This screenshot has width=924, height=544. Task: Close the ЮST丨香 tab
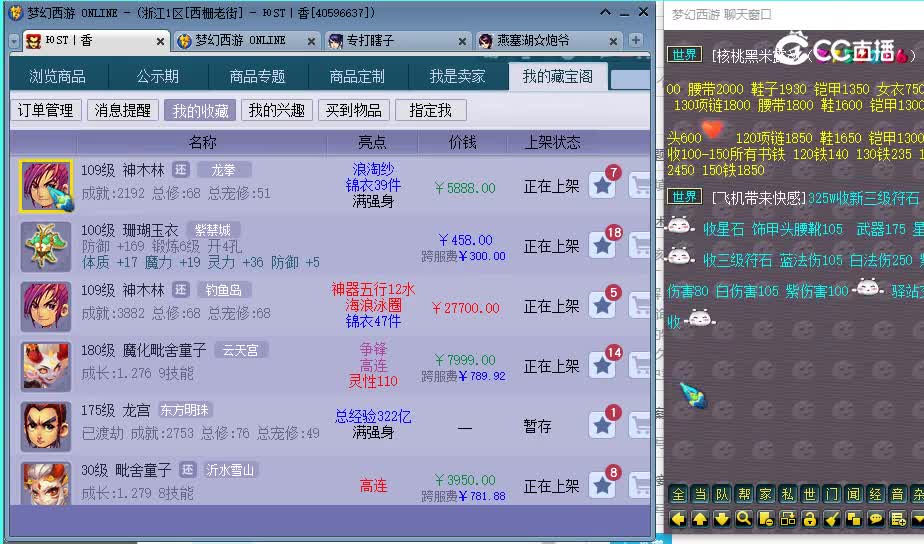pos(160,41)
